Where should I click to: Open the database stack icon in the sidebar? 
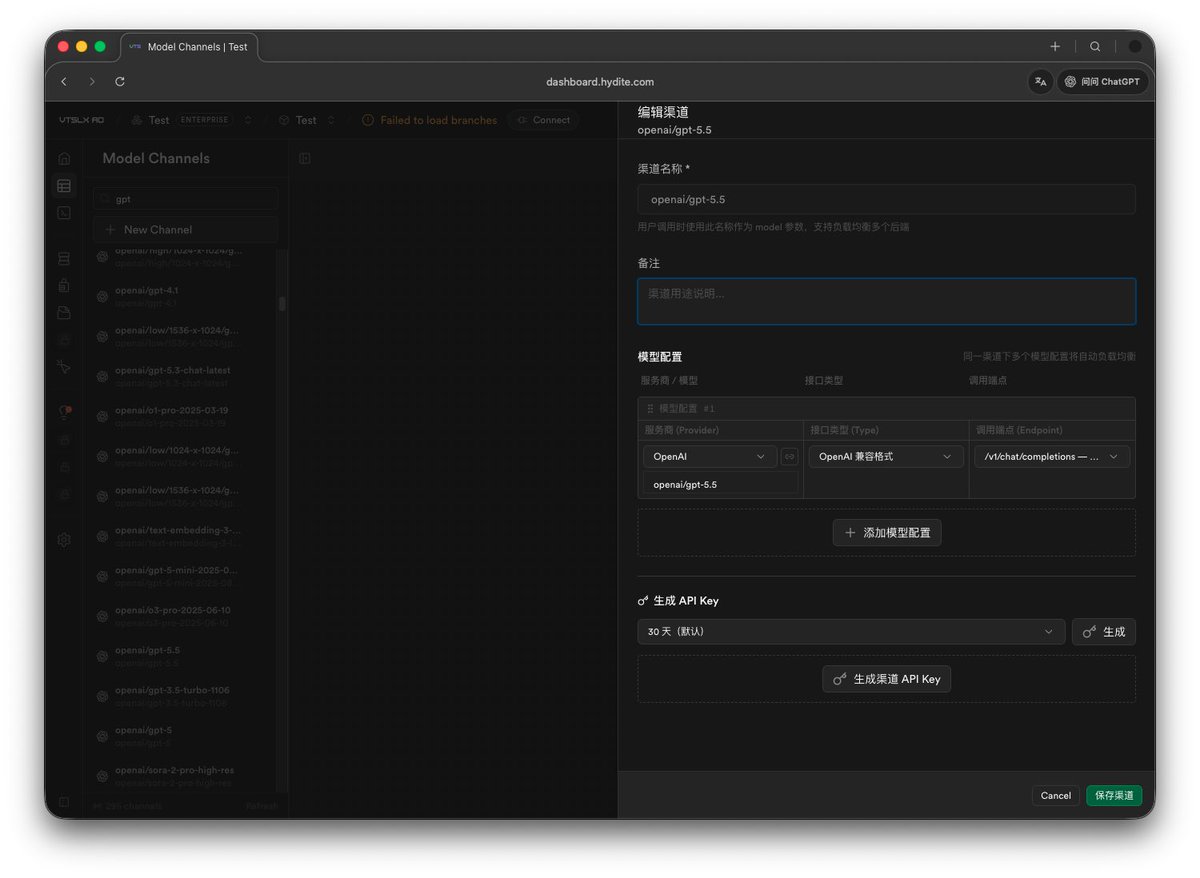point(64,259)
